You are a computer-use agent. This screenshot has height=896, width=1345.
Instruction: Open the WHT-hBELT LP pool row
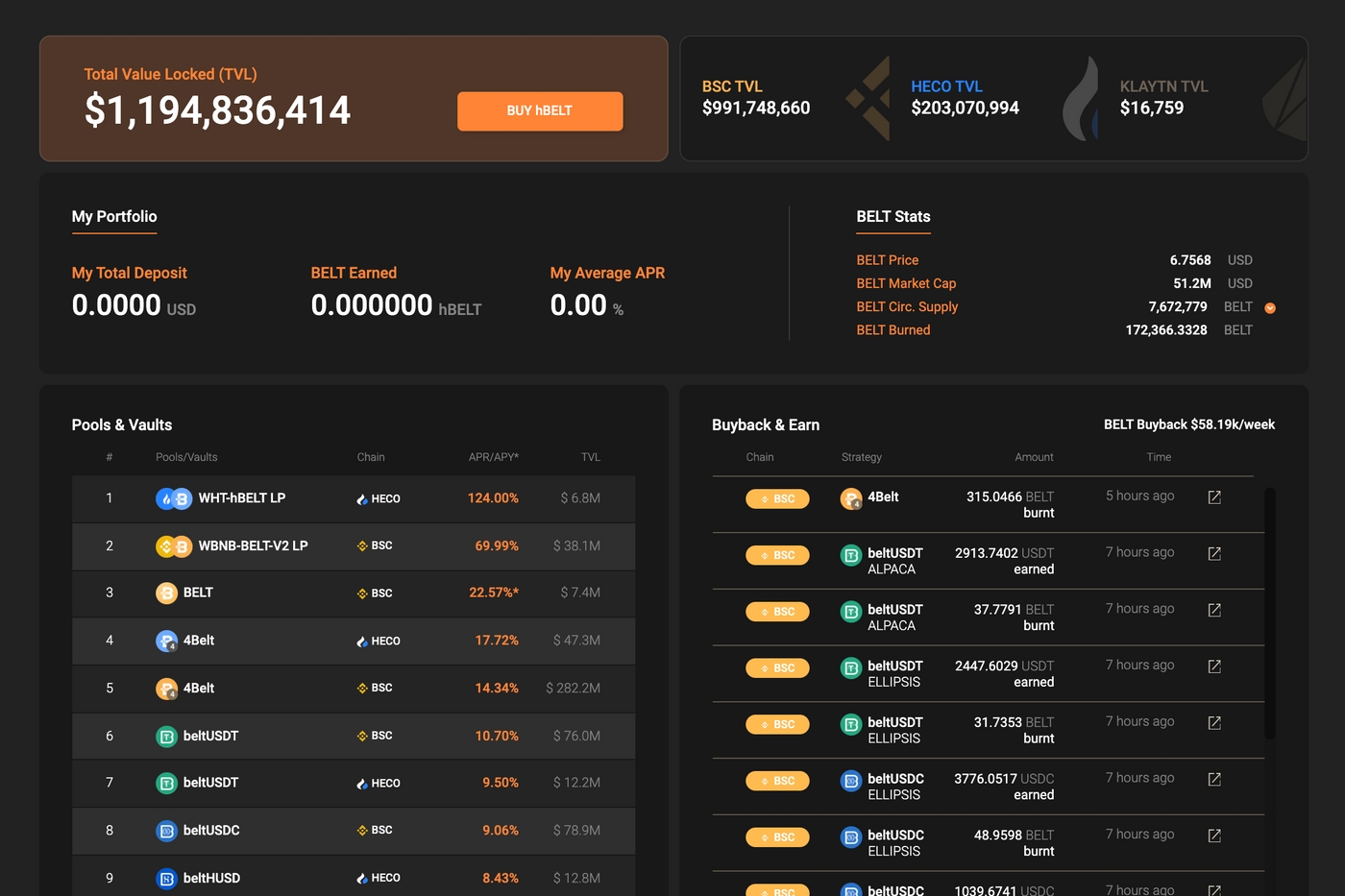(x=354, y=499)
